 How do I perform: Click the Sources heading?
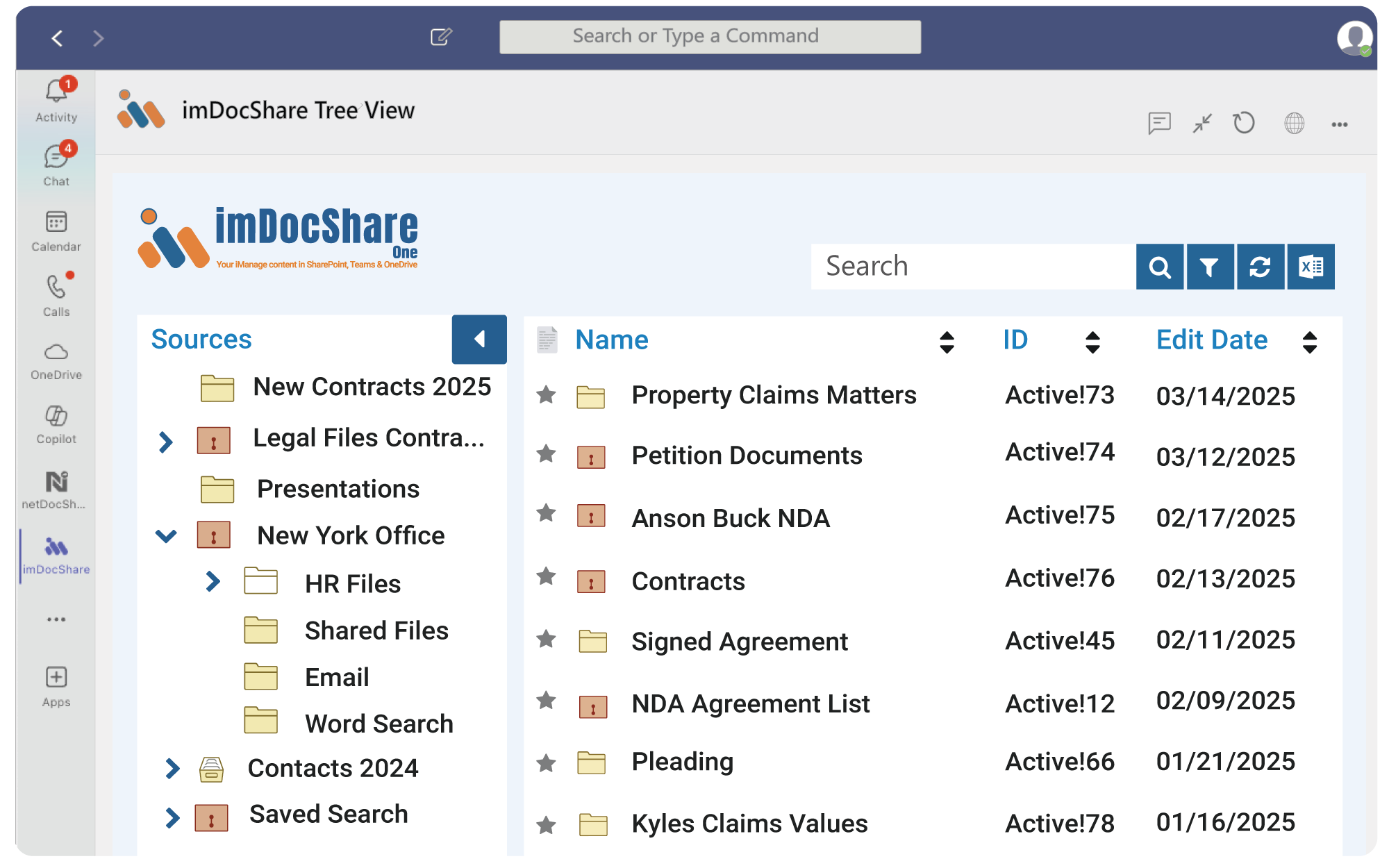coord(201,339)
